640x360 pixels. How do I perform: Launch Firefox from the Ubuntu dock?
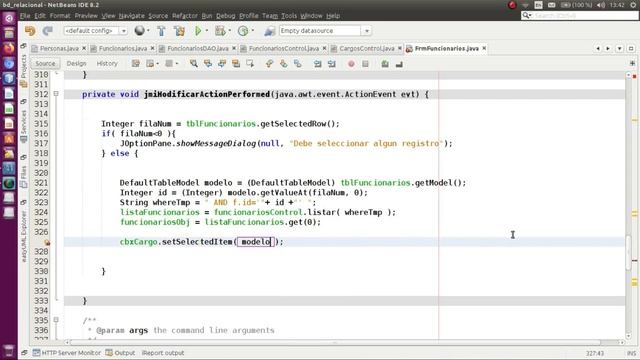tap(9, 48)
